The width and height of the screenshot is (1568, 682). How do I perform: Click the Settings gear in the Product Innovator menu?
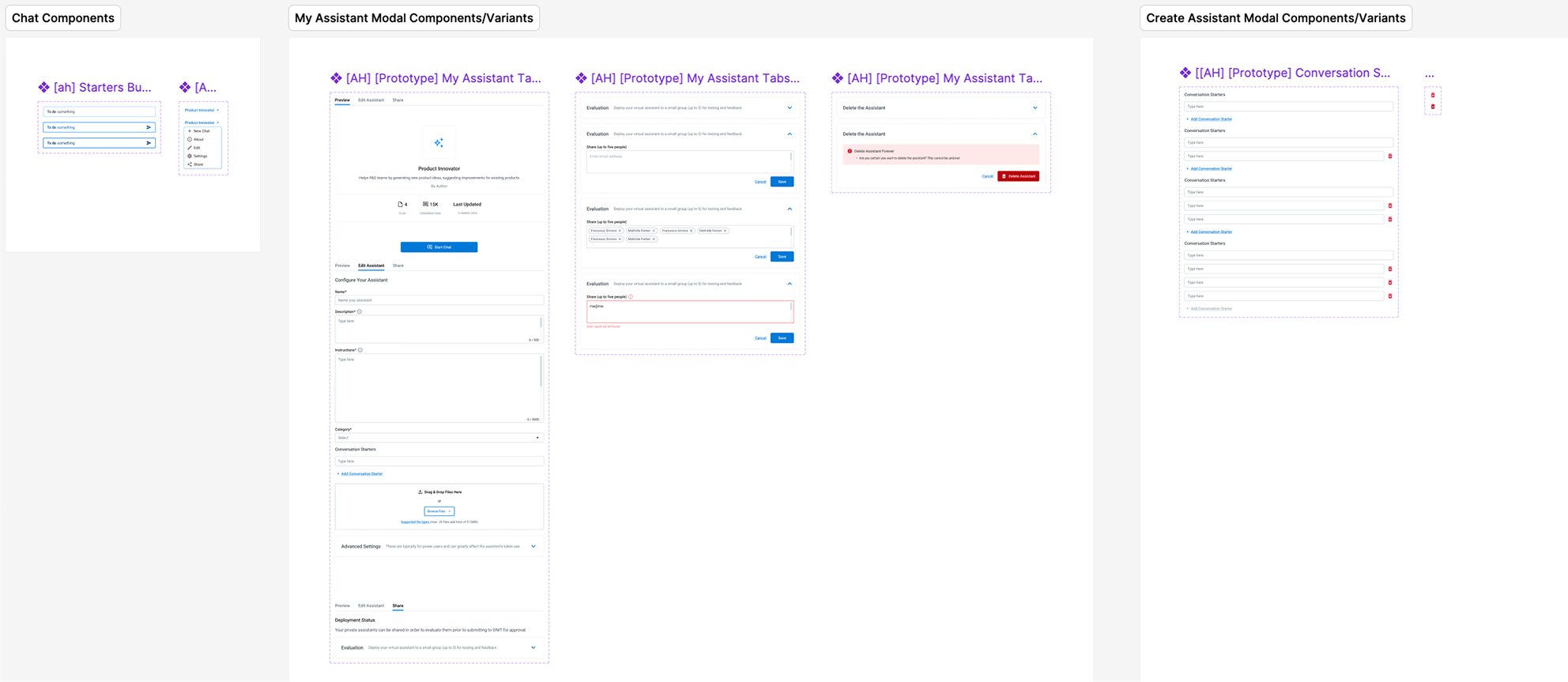click(190, 156)
